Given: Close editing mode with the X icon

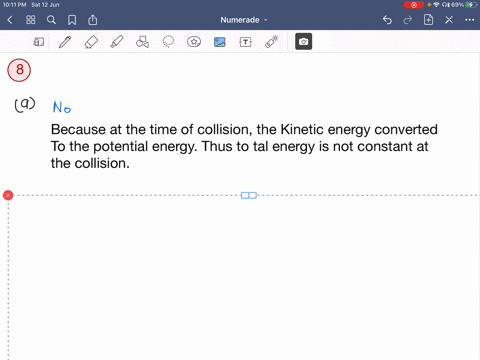Looking at the screenshot, I should pos(449,20).
